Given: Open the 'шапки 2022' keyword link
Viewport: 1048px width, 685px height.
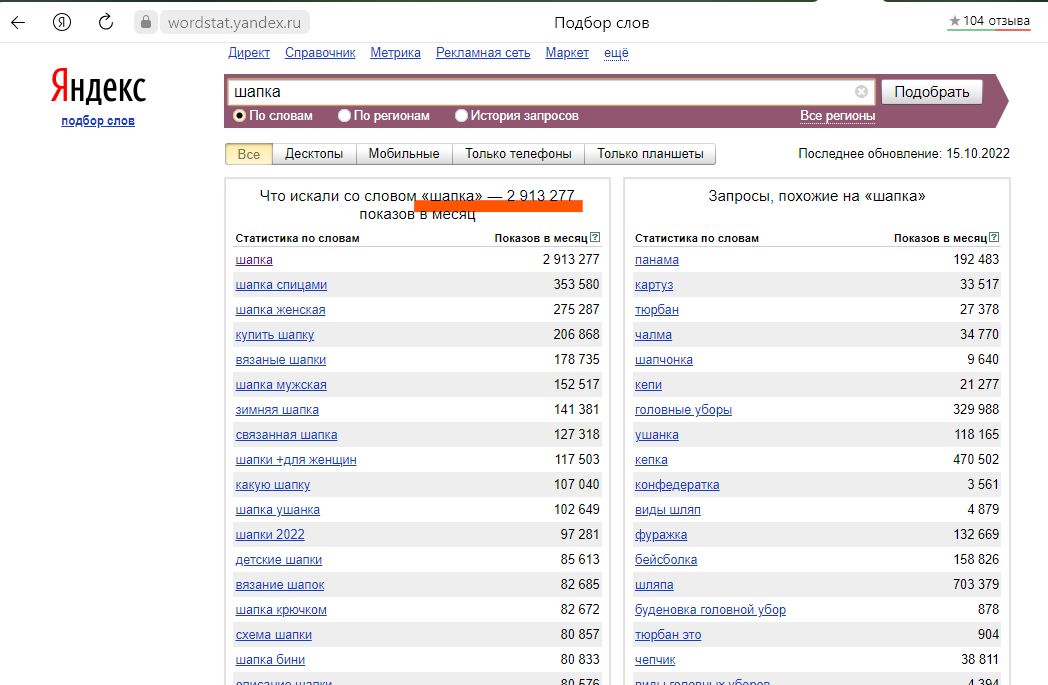Looking at the screenshot, I should [x=270, y=535].
